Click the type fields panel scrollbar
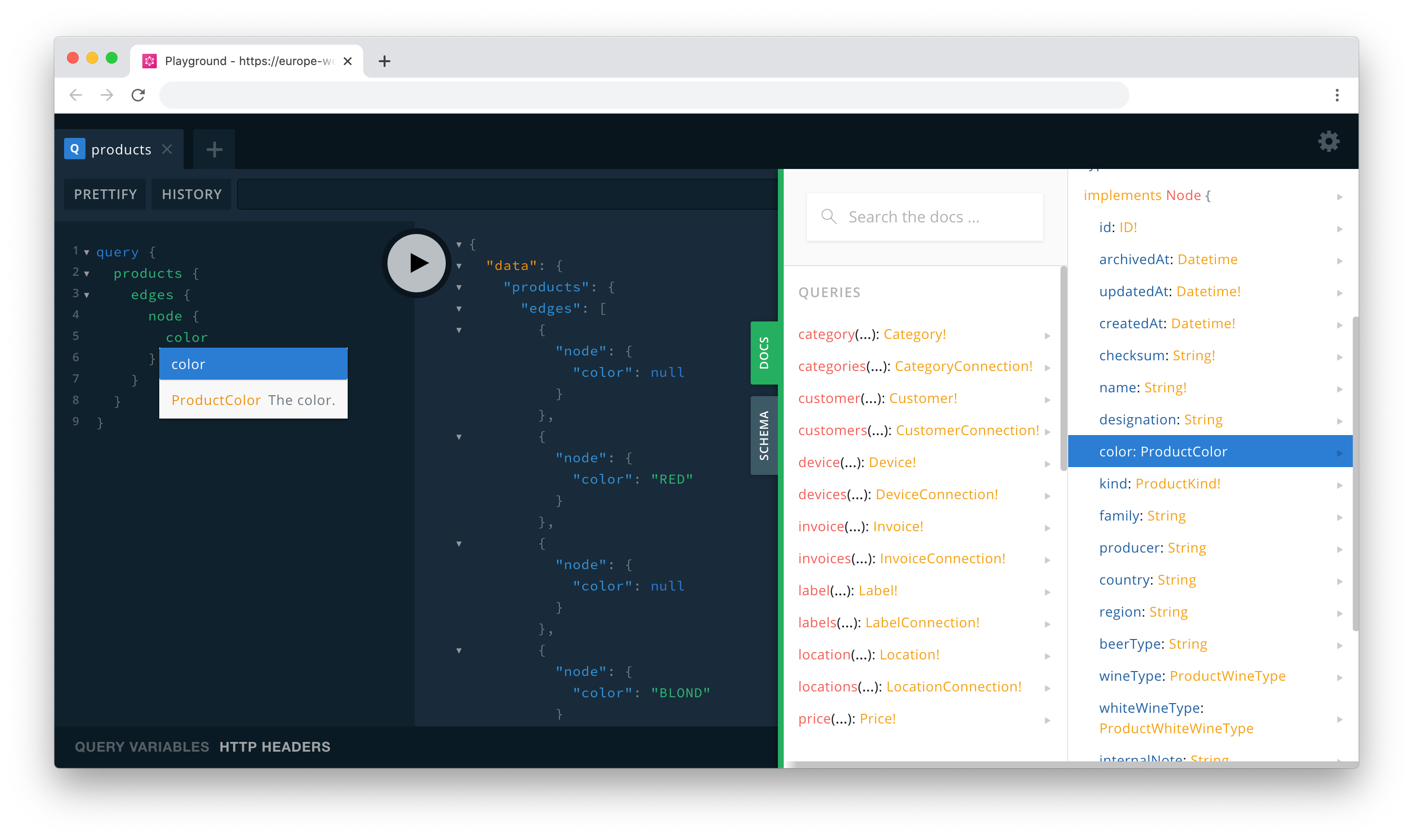 point(1355,473)
